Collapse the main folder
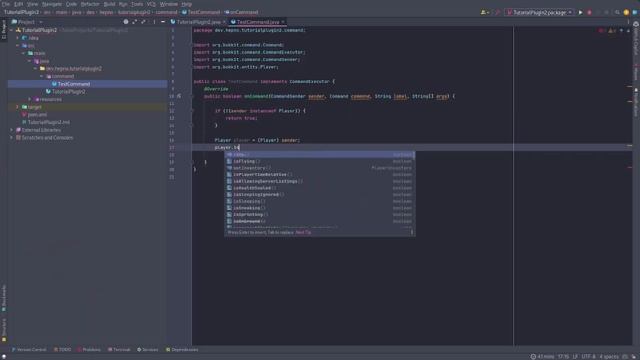Image resolution: width=640 pixels, height=360 pixels. [x=23, y=53]
